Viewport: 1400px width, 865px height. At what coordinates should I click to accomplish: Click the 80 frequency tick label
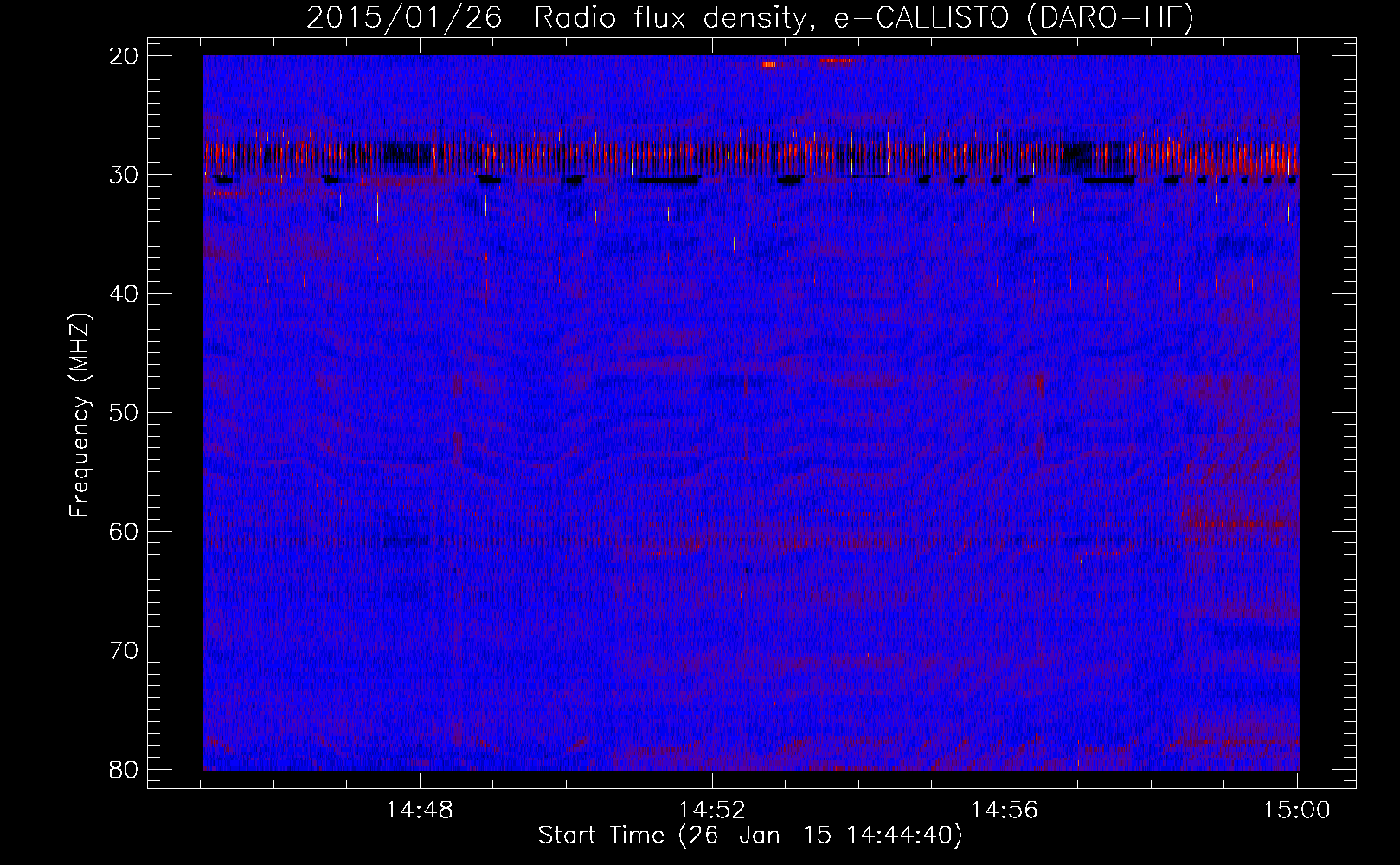(125, 769)
